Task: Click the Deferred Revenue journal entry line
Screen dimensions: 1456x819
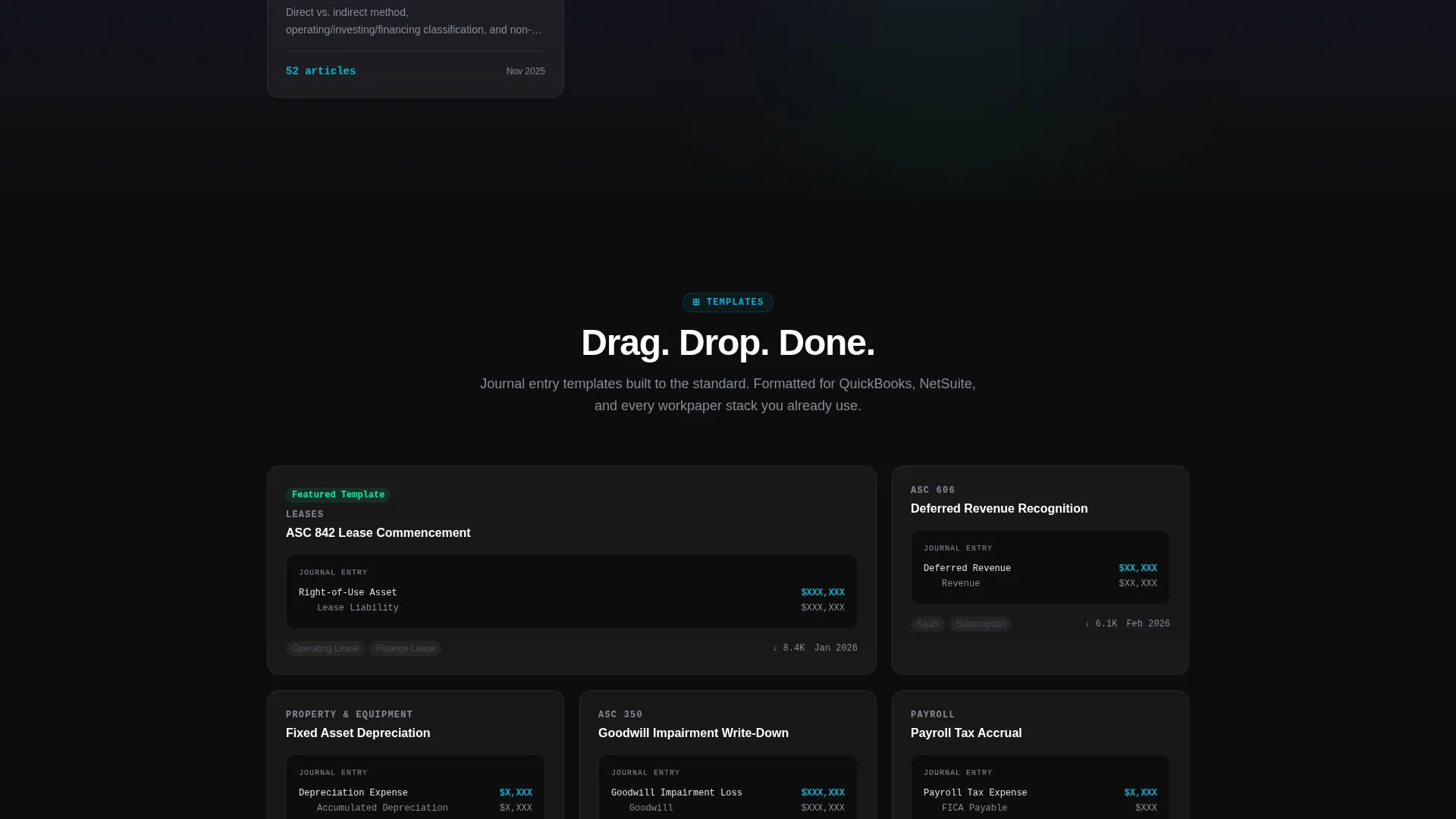Action: pos(1040,569)
